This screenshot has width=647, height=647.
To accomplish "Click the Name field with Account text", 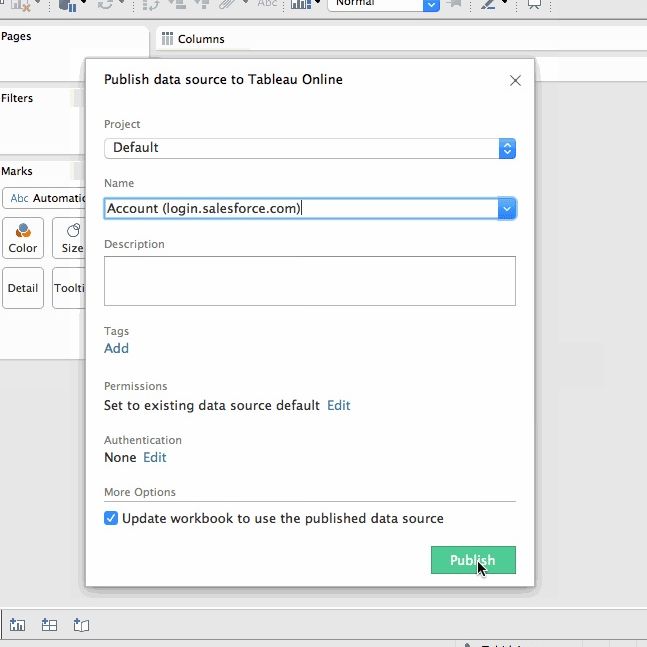I will coord(300,208).
